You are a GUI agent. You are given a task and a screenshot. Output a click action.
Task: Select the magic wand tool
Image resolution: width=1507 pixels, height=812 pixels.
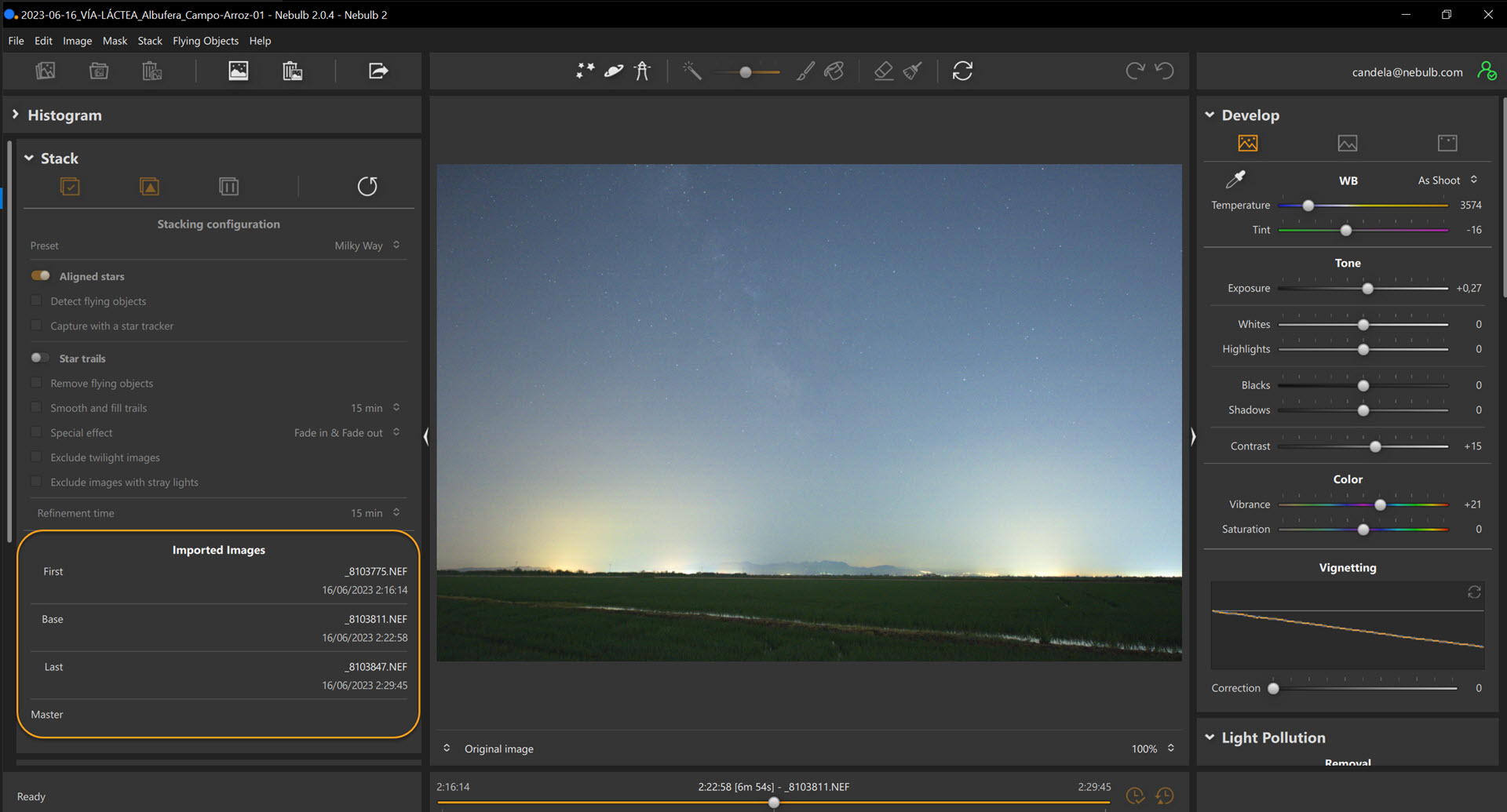[x=691, y=71]
